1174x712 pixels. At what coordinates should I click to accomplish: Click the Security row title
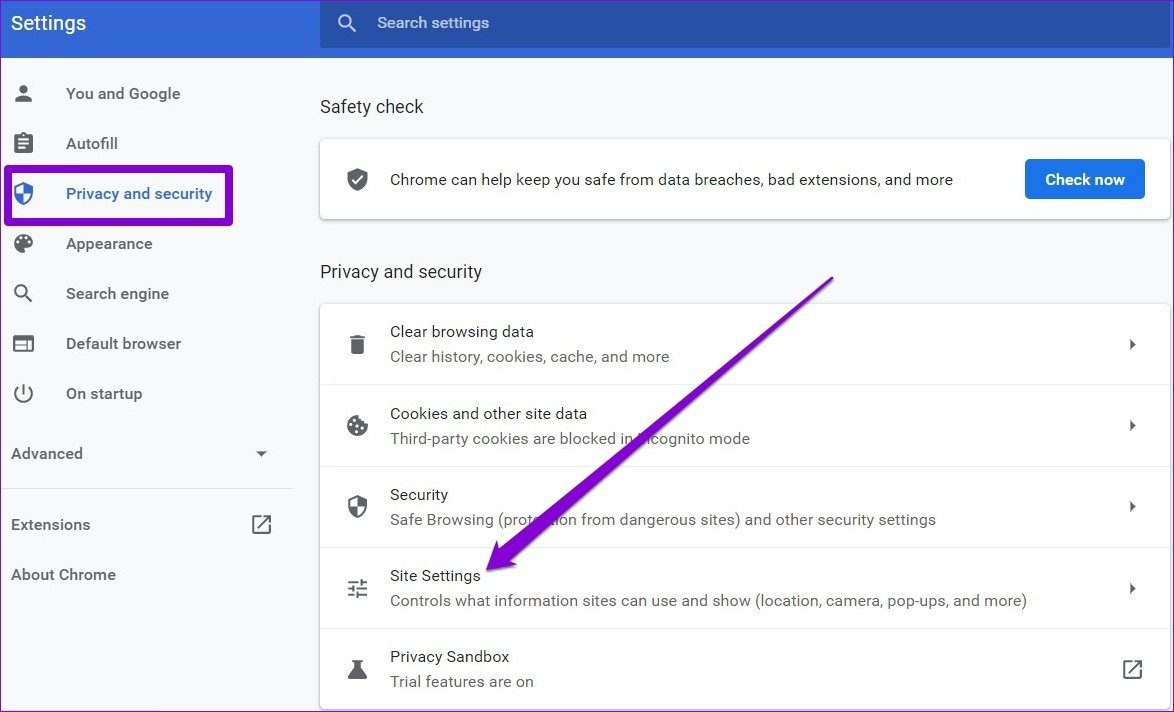click(x=419, y=495)
